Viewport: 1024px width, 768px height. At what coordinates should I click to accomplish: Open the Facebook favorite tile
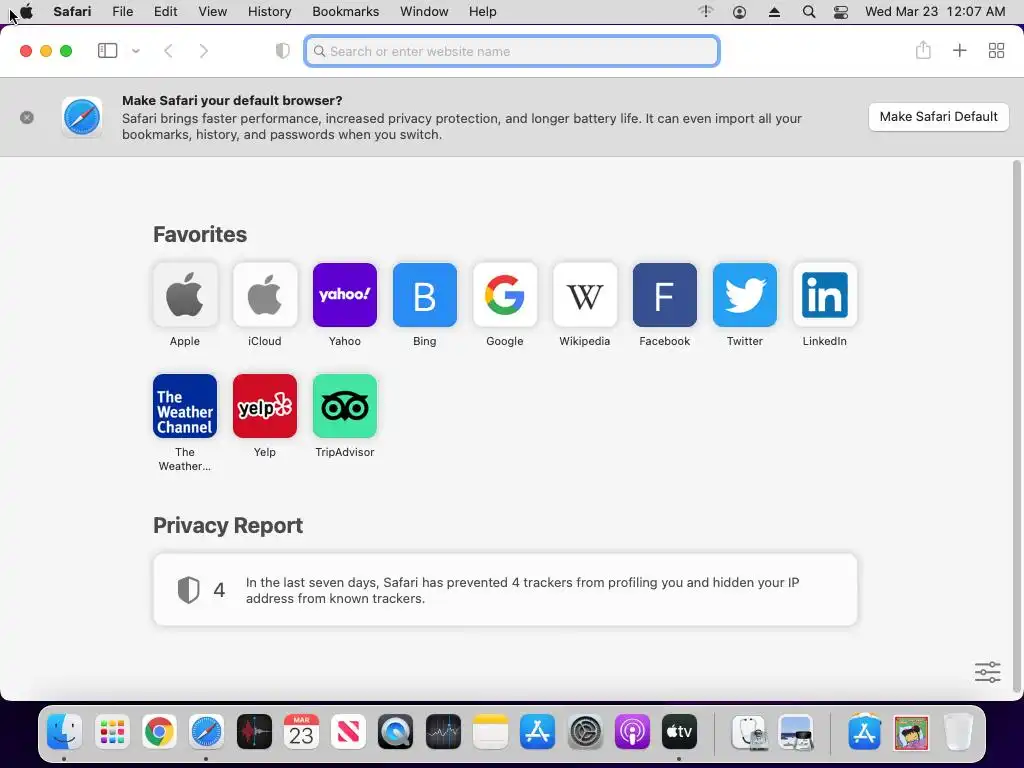665,295
